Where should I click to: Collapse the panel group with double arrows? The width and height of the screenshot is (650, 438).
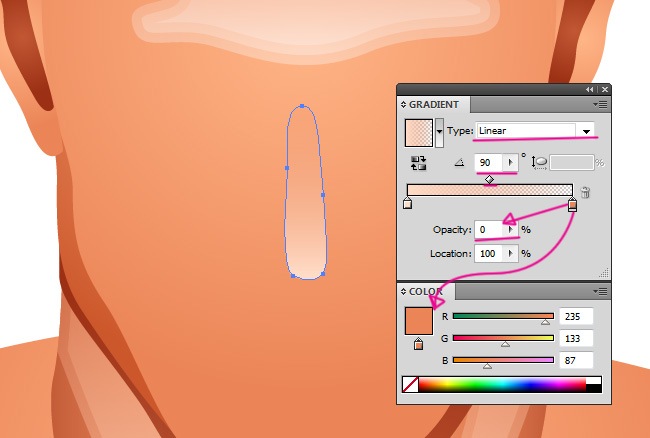coord(589,90)
